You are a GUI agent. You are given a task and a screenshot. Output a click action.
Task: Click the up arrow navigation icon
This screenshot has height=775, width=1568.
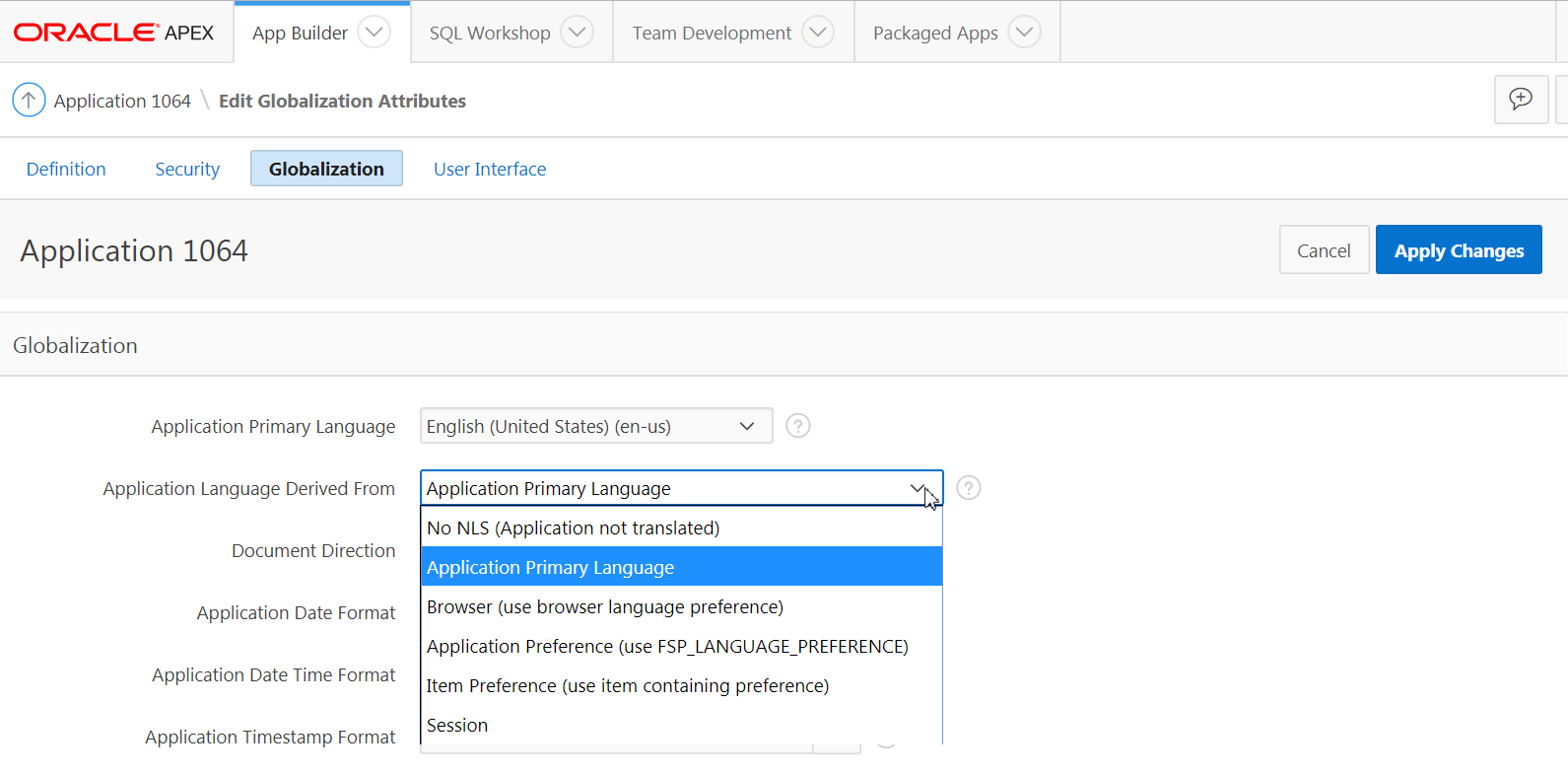tap(29, 100)
